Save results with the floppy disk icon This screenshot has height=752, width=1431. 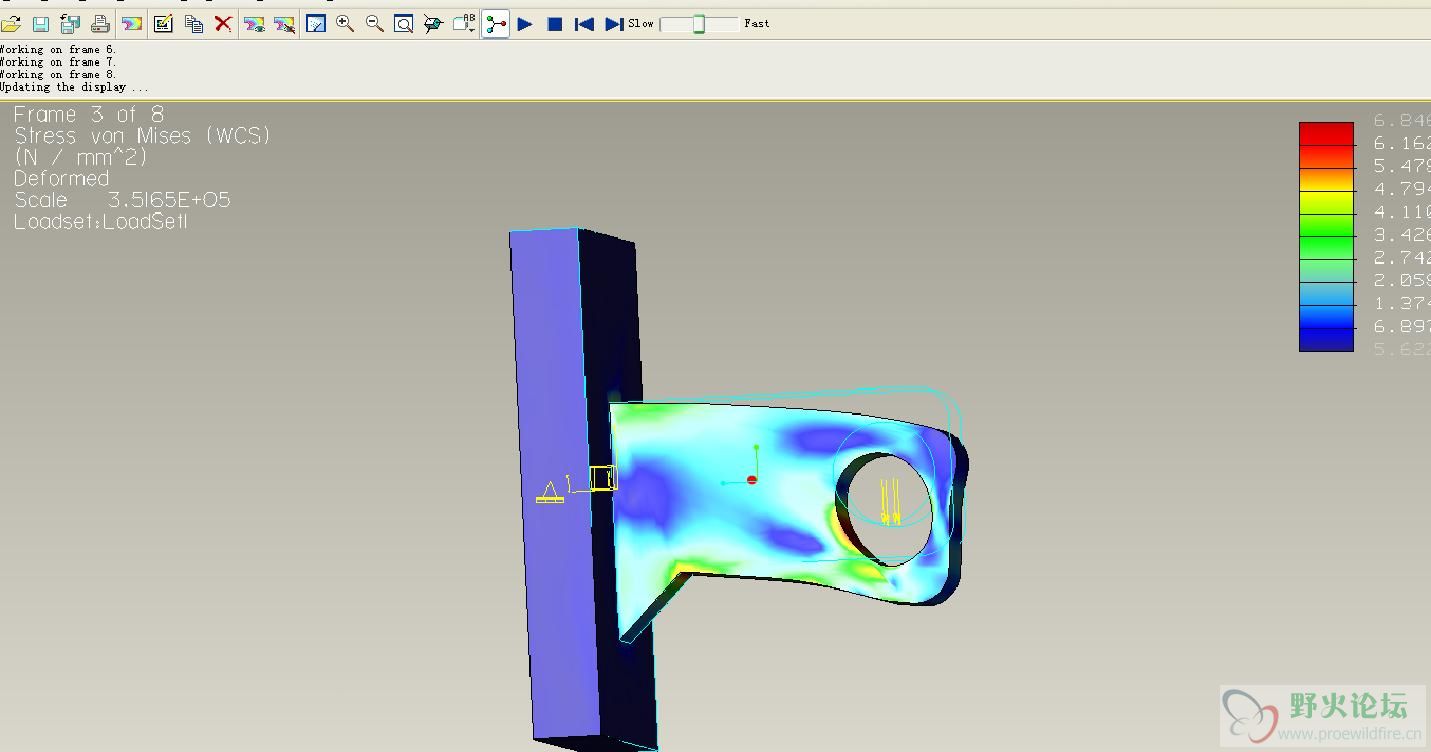coord(41,24)
